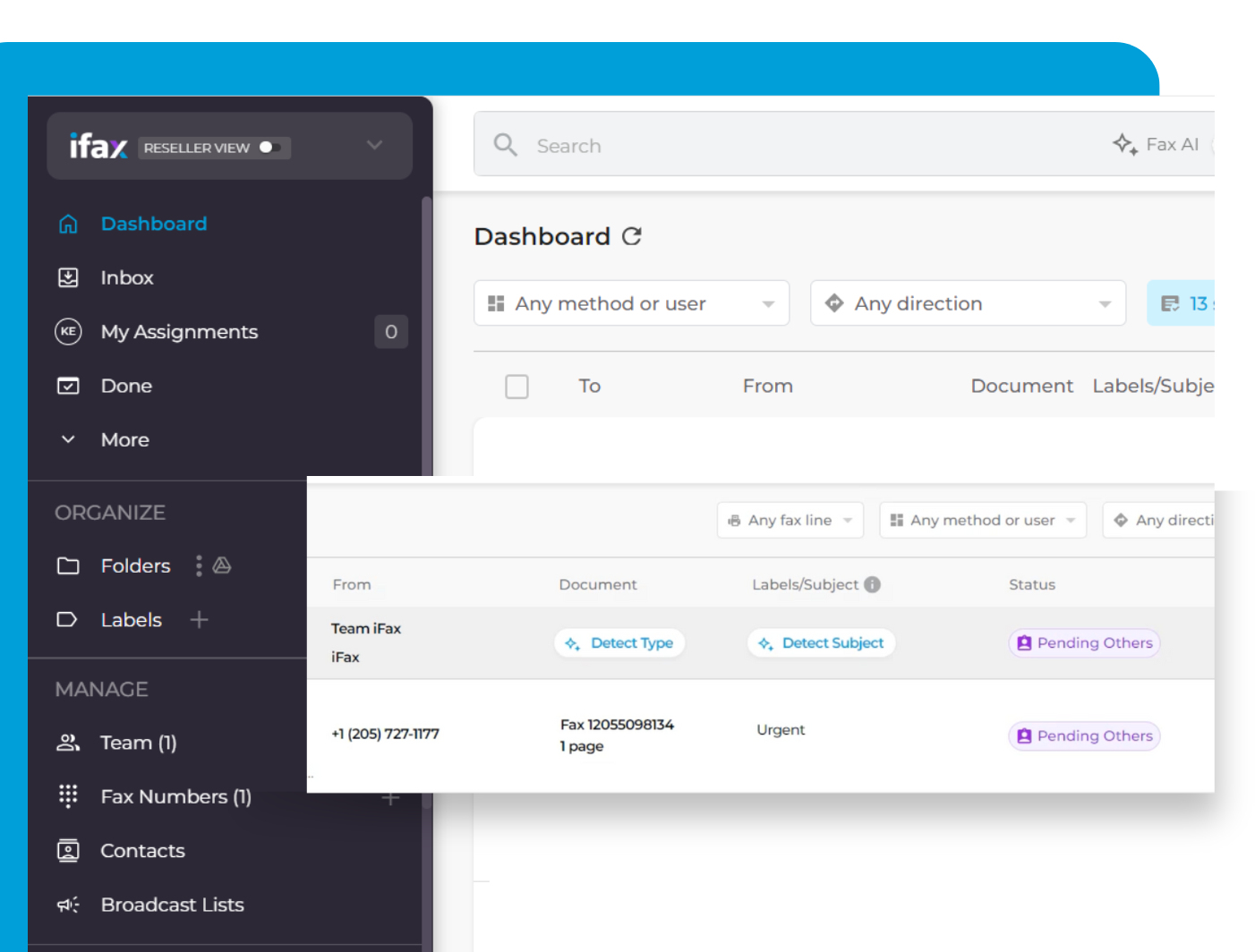Click the KE avatar icon in sidebar
This screenshot has width=1255, height=952.
(68, 332)
